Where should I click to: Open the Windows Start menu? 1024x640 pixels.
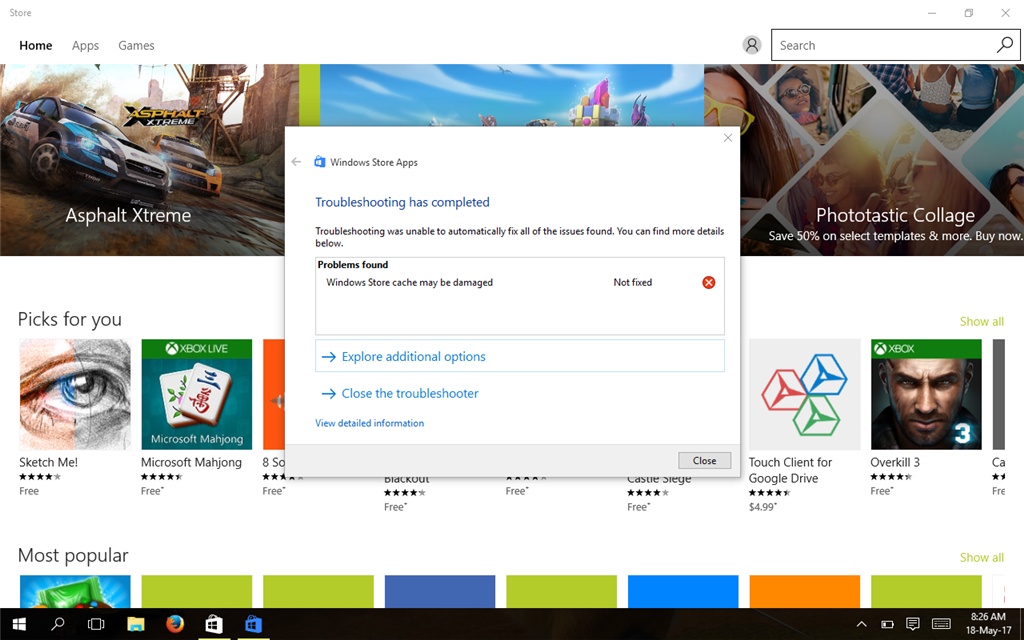[19, 624]
